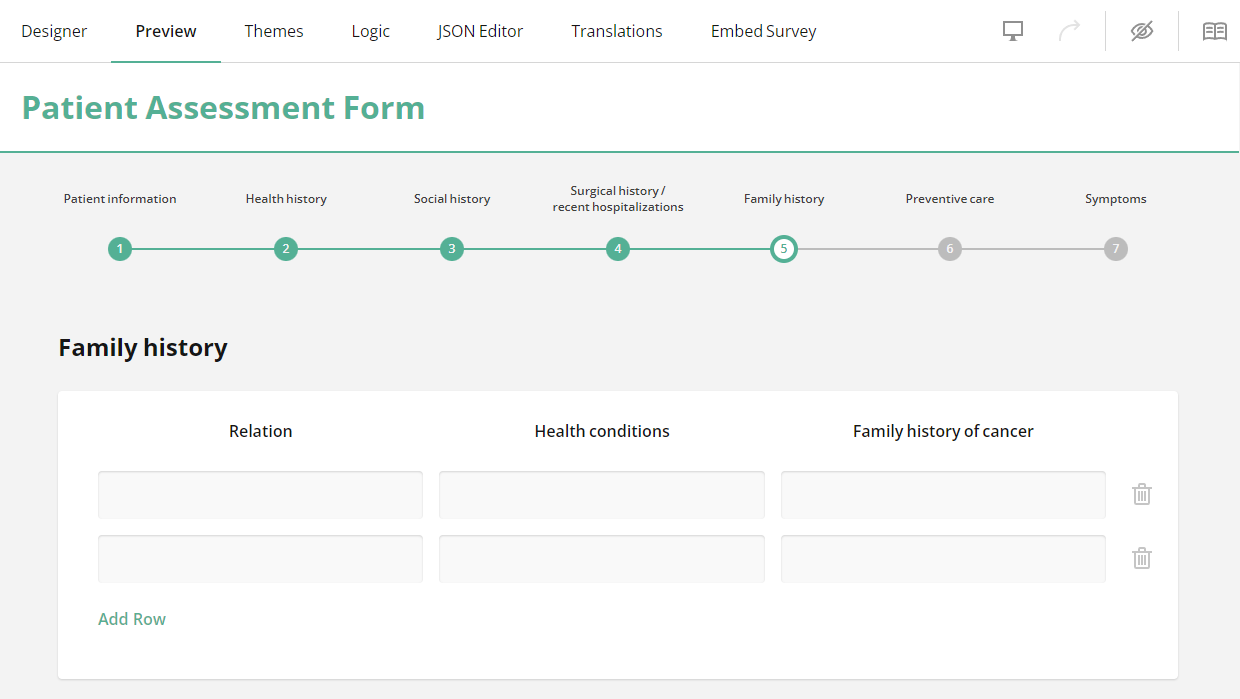Jump to step 2 Health history

pos(286,249)
